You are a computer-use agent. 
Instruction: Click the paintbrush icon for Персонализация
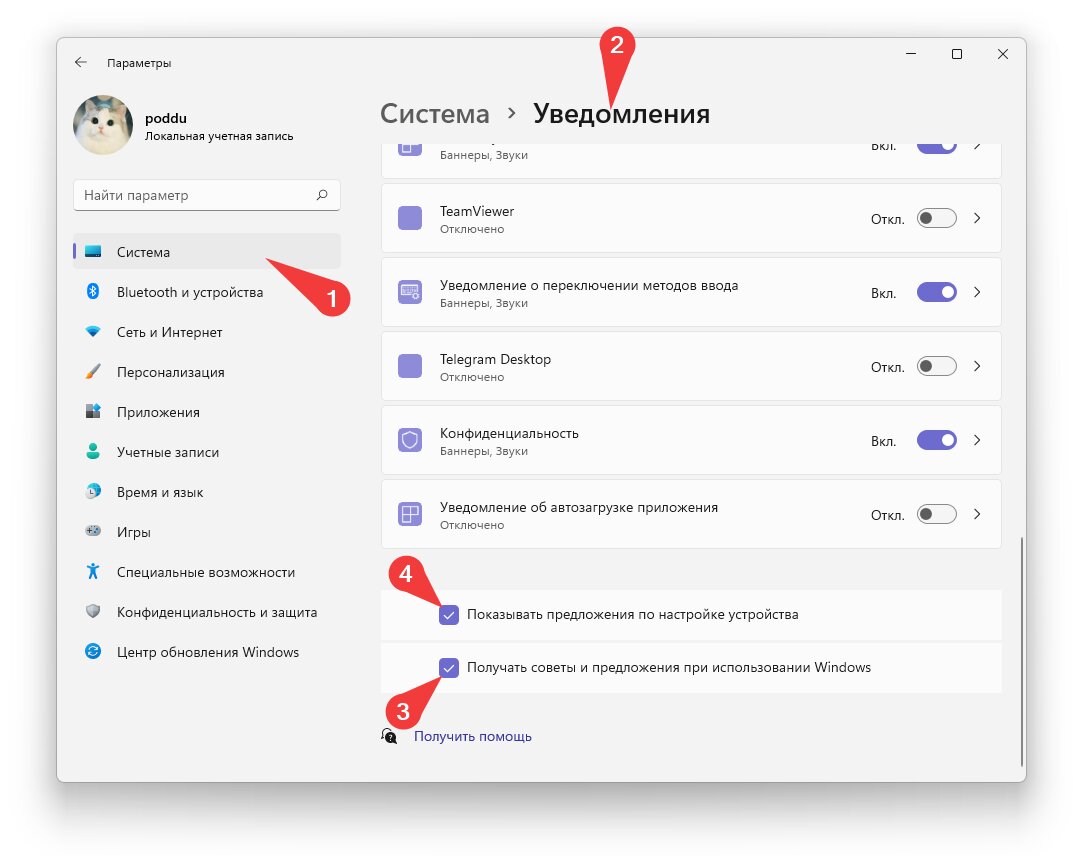pyautogui.click(x=93, y=371)
